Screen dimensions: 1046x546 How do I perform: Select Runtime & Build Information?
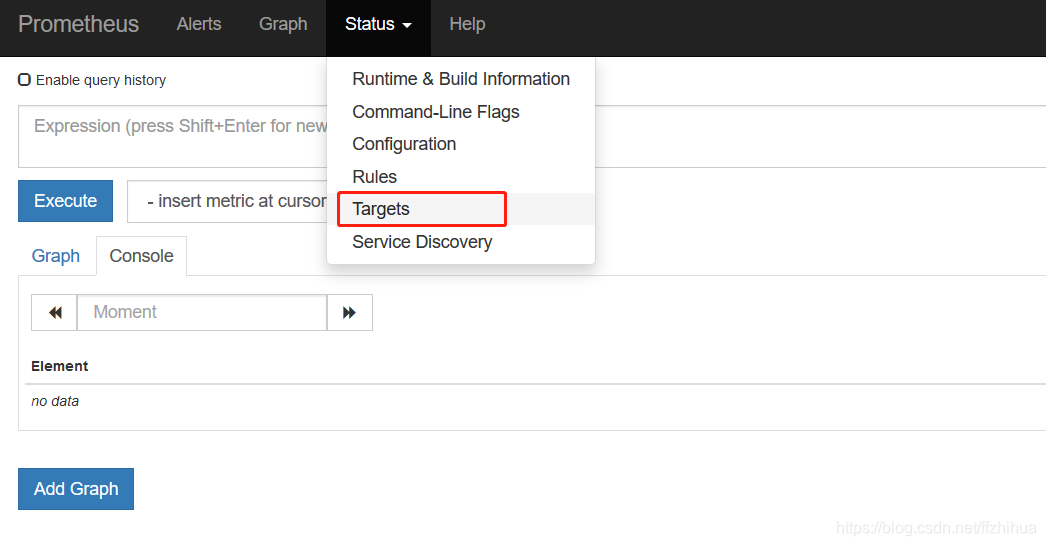(x=461, y=79)
